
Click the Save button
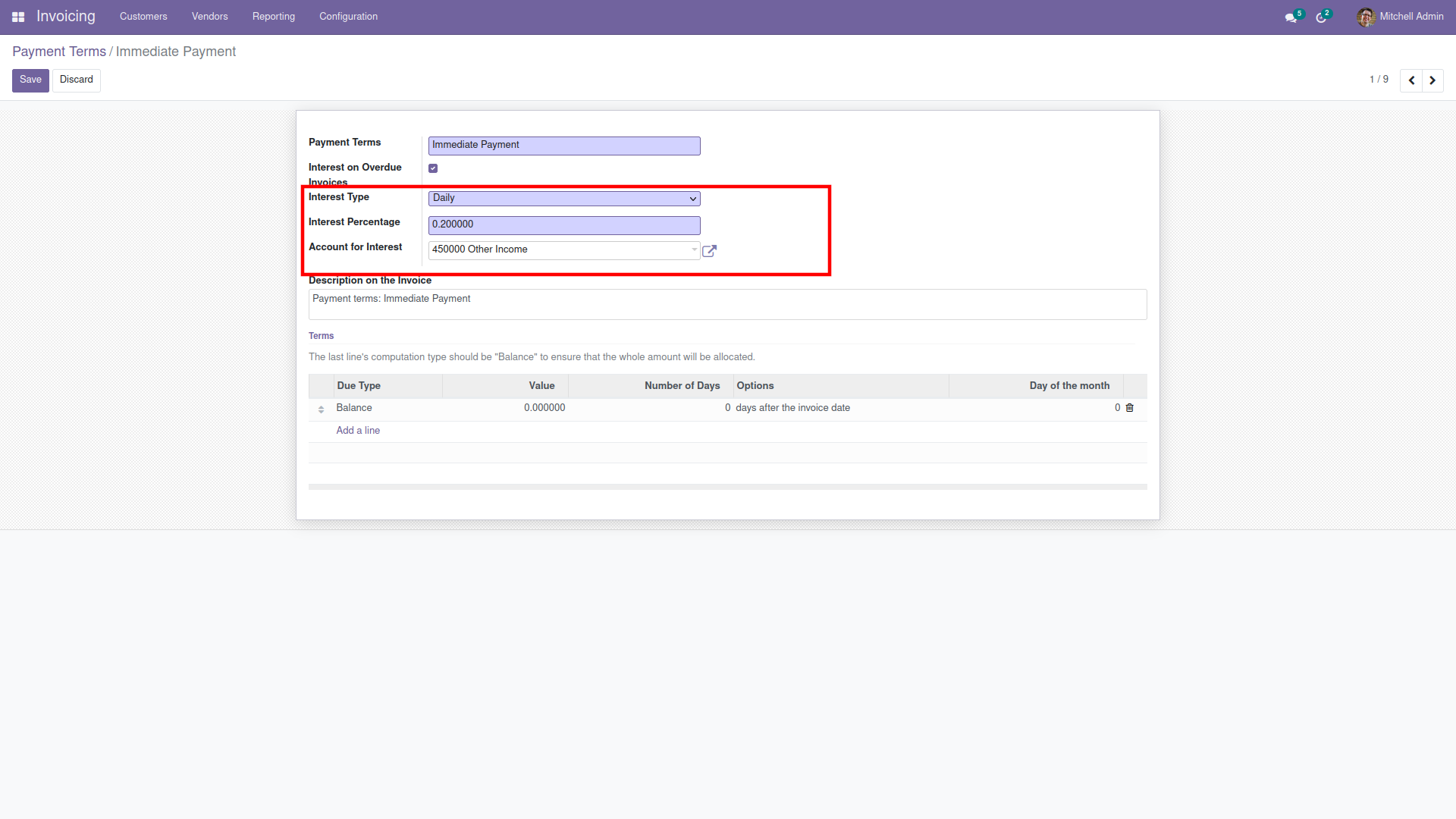coord(30,80)
